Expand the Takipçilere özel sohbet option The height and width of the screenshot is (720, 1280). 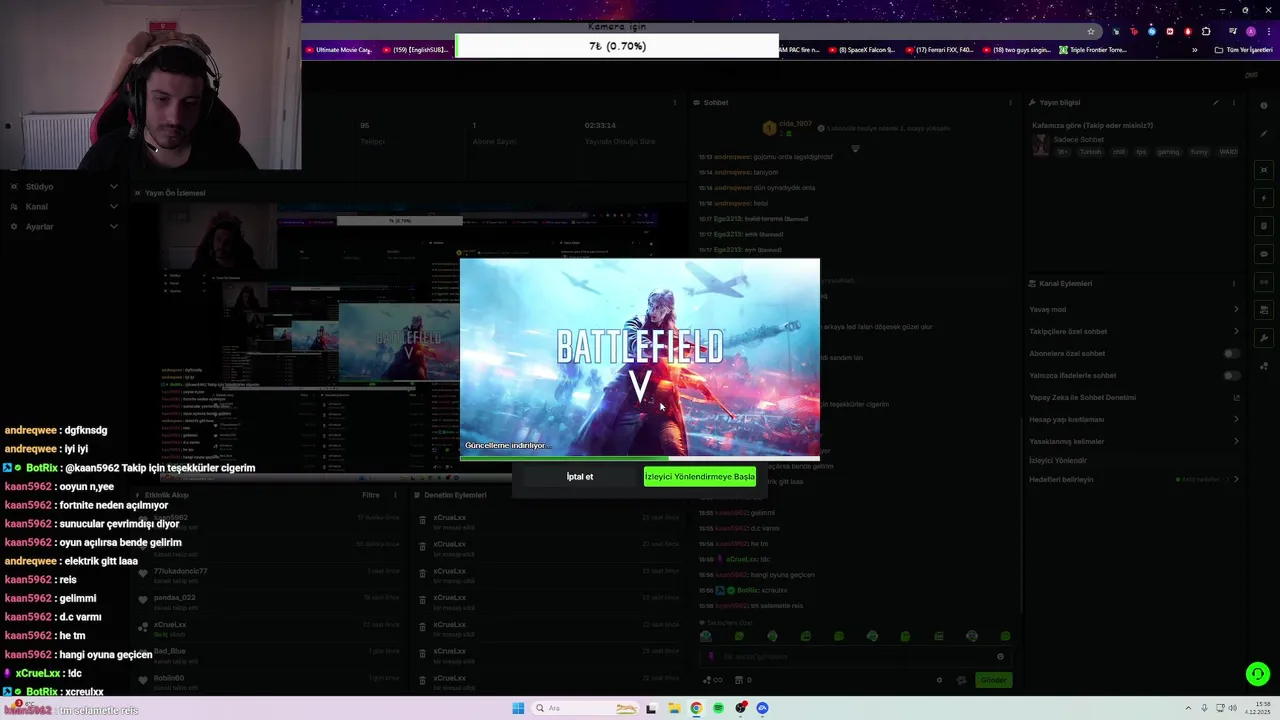(x=1236, y=331)
